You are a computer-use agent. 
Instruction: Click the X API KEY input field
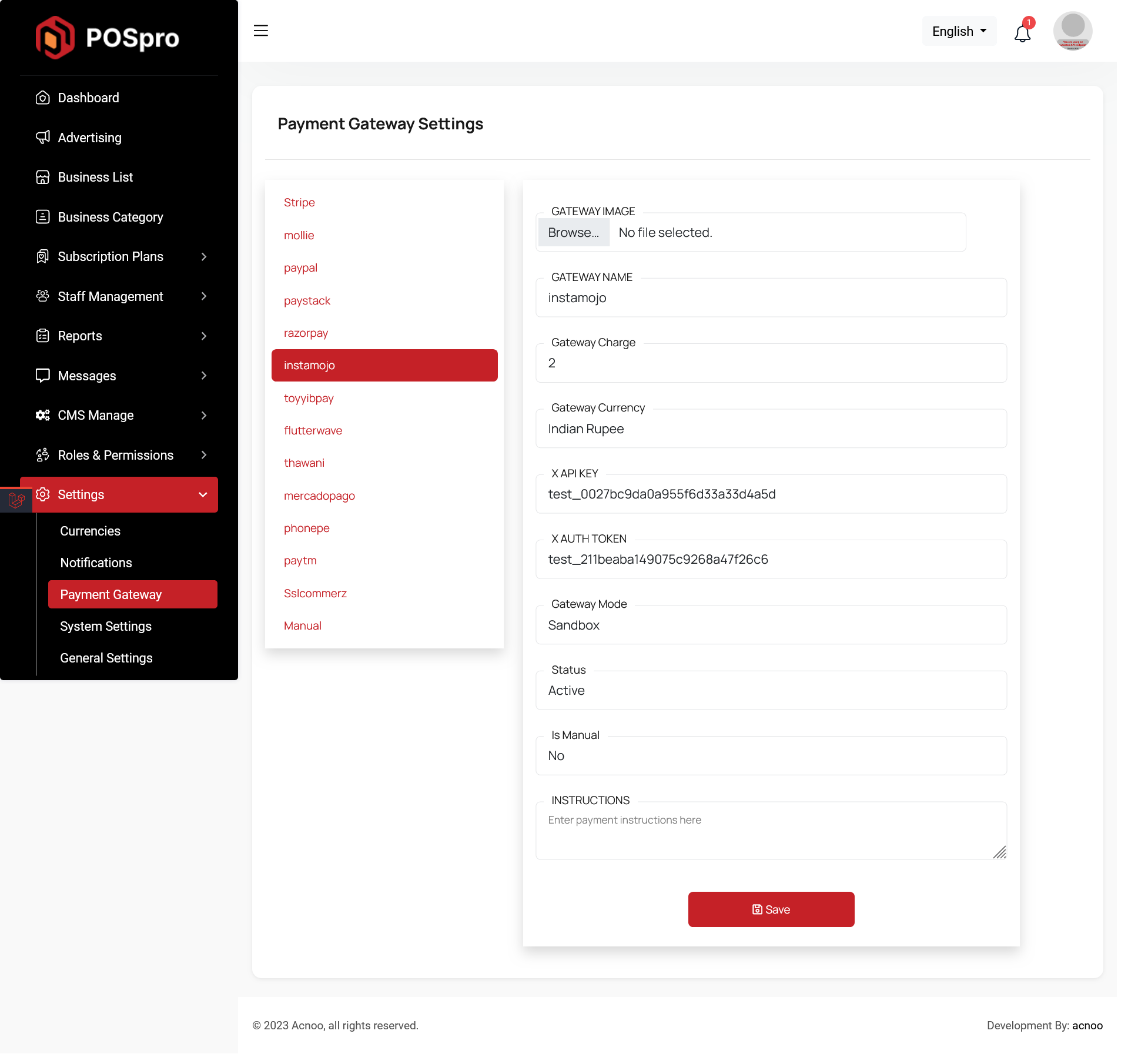(771, 494)
